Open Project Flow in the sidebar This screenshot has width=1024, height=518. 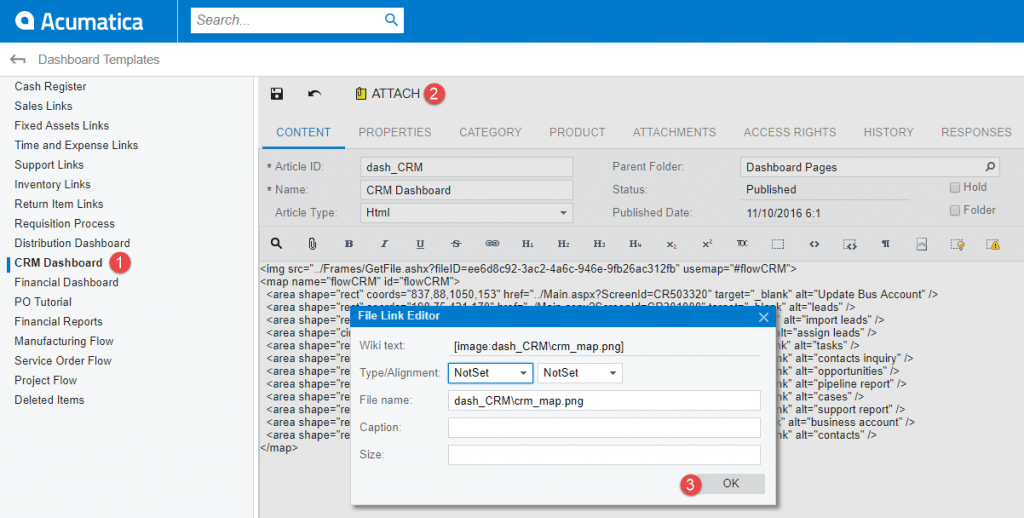[45, 380]
